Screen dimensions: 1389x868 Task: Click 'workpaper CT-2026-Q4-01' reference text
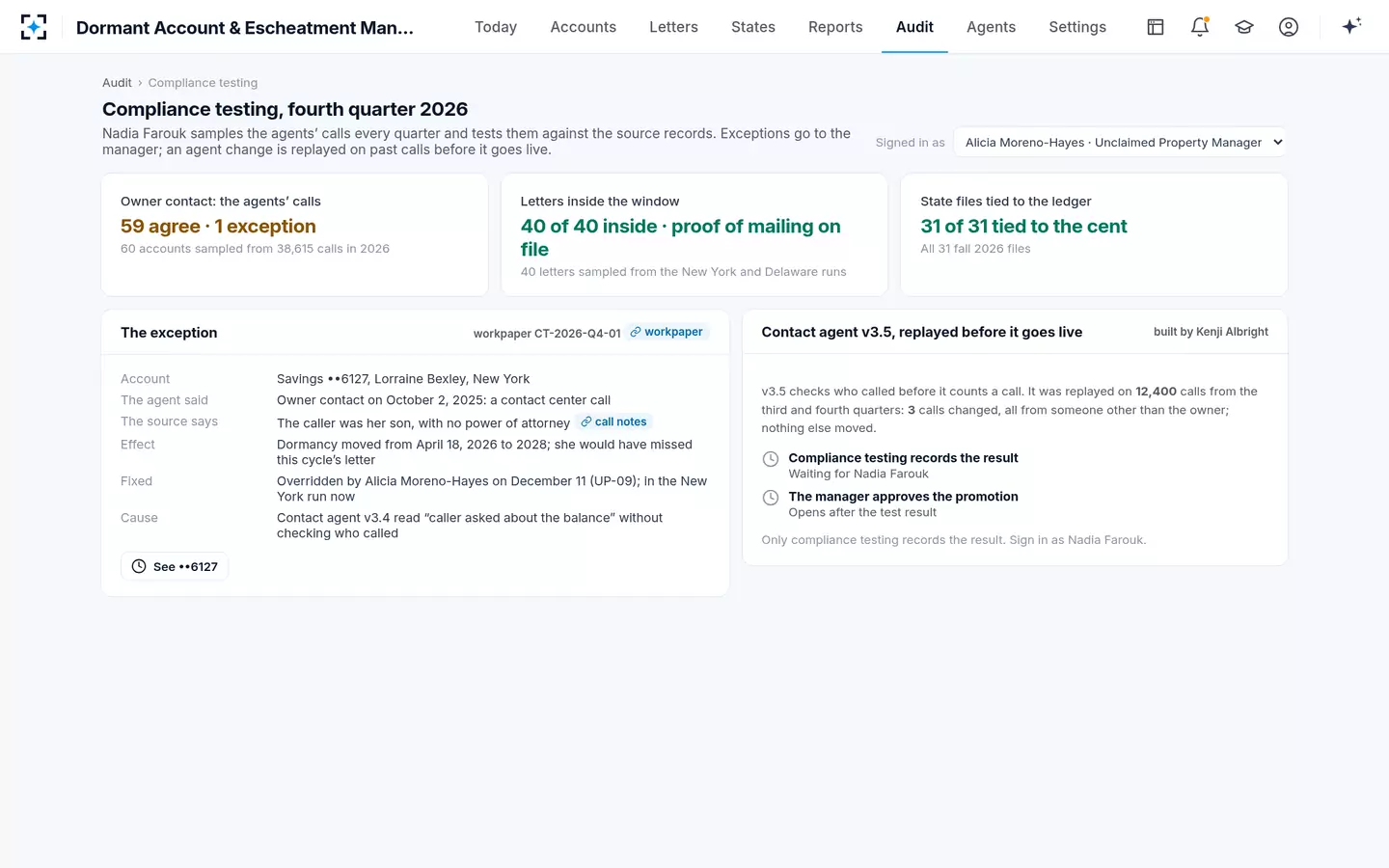pos(547,334)
